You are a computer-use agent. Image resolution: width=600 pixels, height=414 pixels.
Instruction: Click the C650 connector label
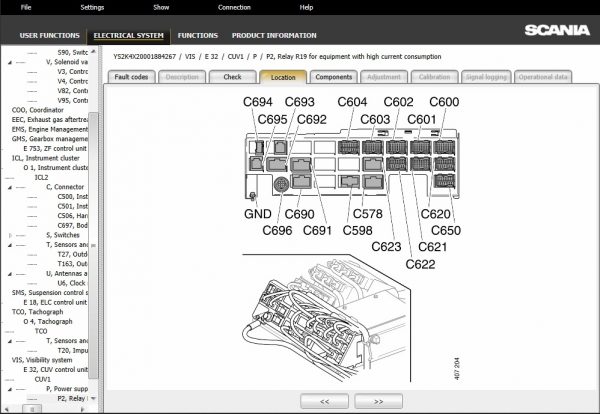click(446, 230)
